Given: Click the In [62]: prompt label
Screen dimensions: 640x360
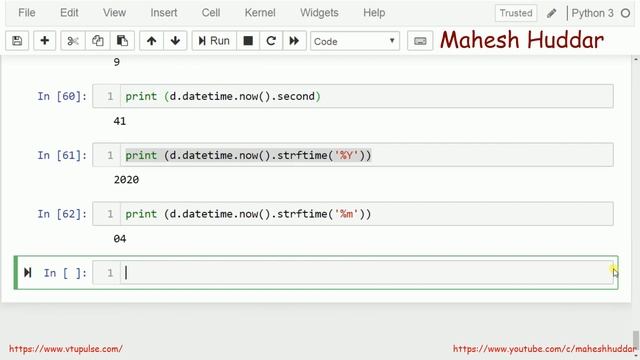Looking at the screenshot, I should coord(62,214).
